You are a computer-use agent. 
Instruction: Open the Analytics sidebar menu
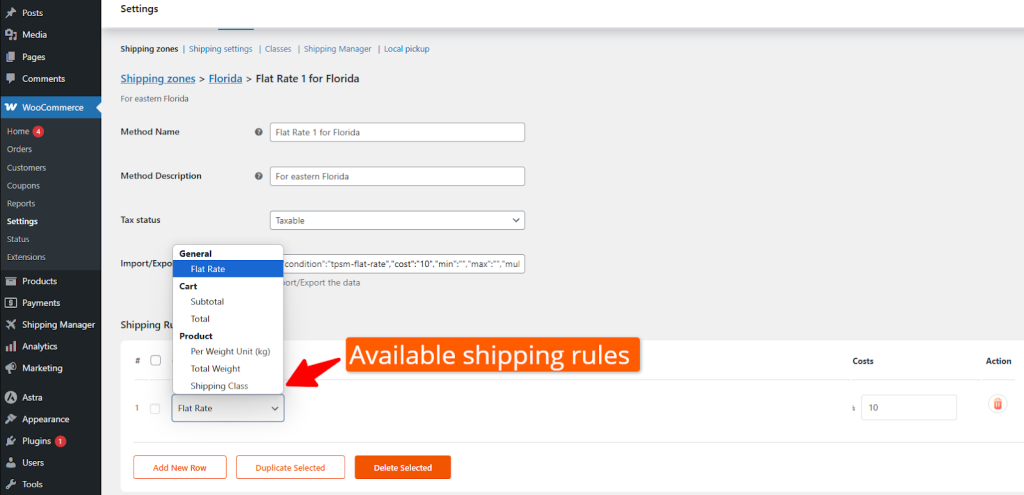(x=39, y=346)
